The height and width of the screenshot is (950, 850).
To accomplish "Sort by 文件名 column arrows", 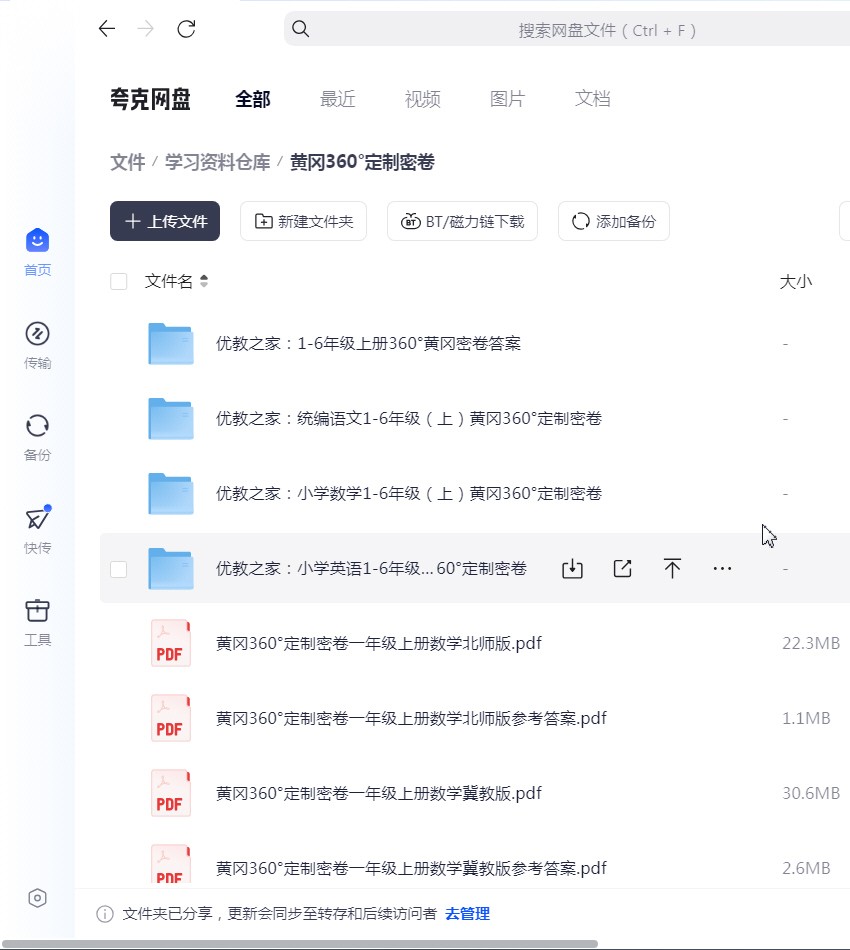I will [204, 281].
